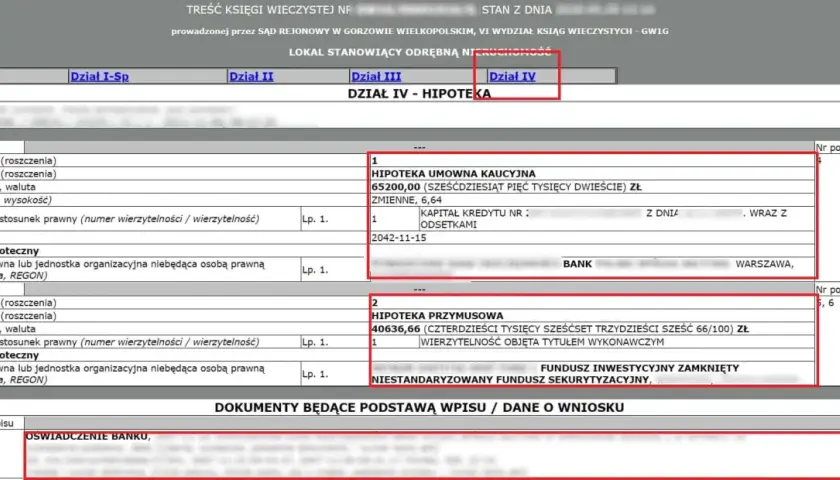Click the words SZEŚĆDZIESIĄT PIĘĆ TYSIĘCY DWIEŚCIE
Image resolution: width=840 pixels, height=480 pixels.
coord(524,187)
